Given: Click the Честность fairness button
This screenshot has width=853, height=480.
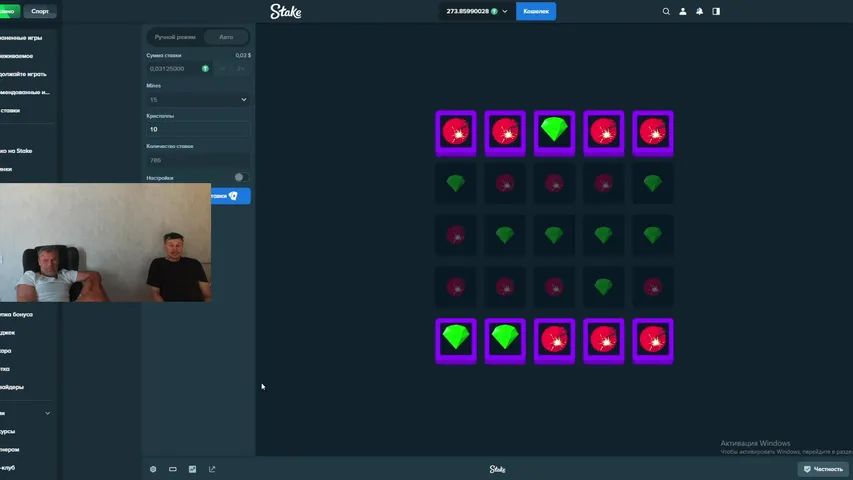Looking at the screenshot, I should pos(823,469).
